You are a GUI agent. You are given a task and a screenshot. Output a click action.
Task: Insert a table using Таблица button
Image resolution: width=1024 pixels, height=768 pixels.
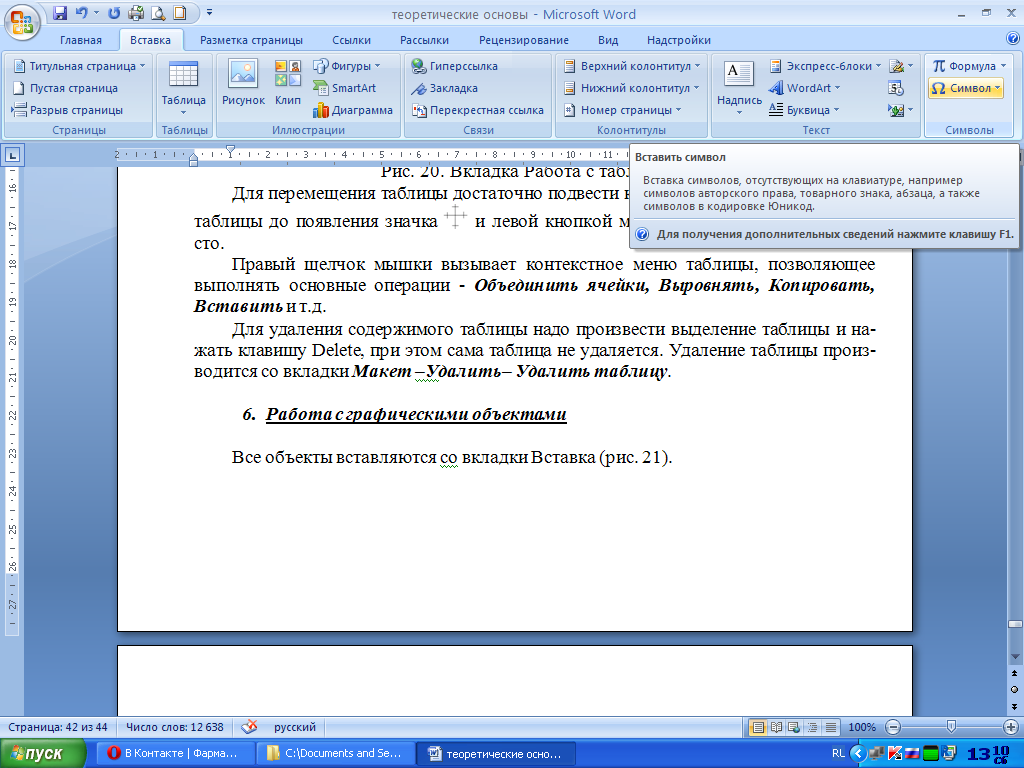(183, 85)
